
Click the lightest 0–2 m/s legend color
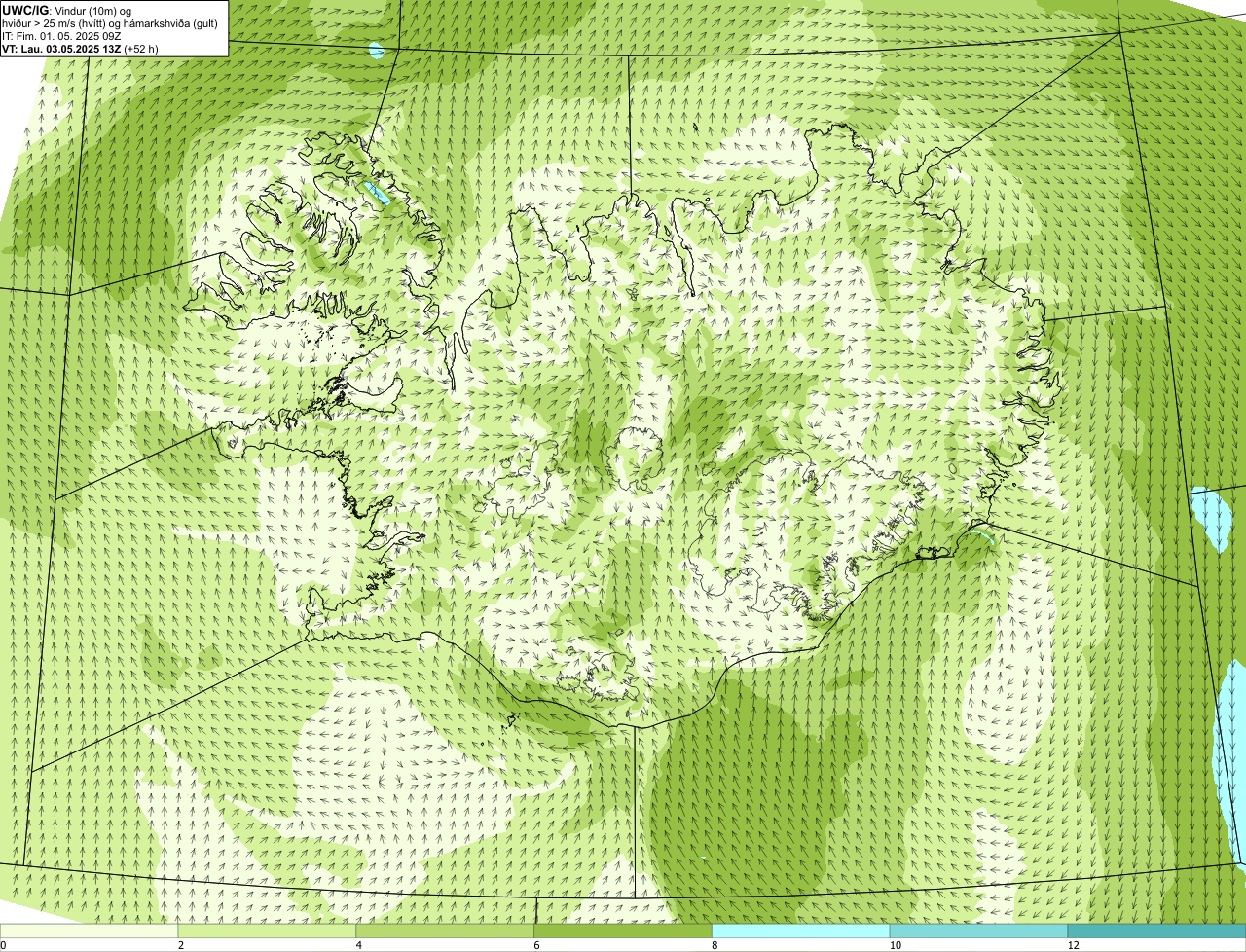[x=90, y=931]
